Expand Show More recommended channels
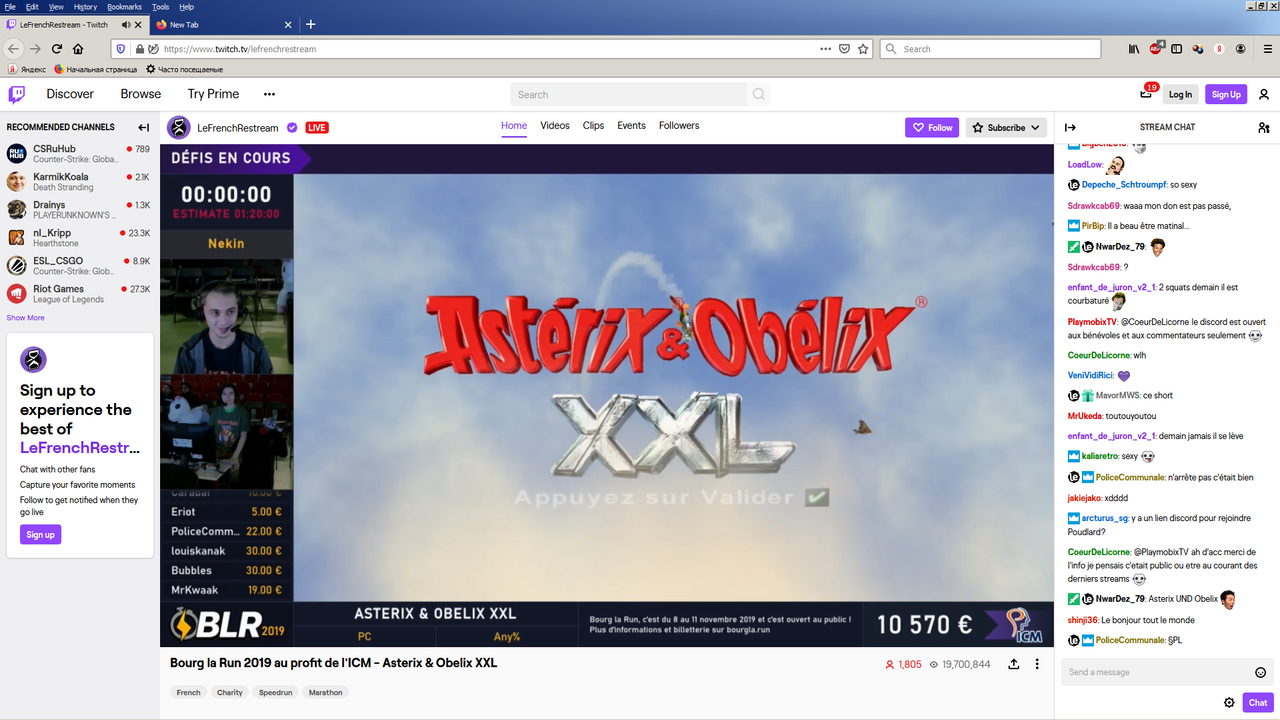Viewport: 1280px width, 720px height. (26, 317)
